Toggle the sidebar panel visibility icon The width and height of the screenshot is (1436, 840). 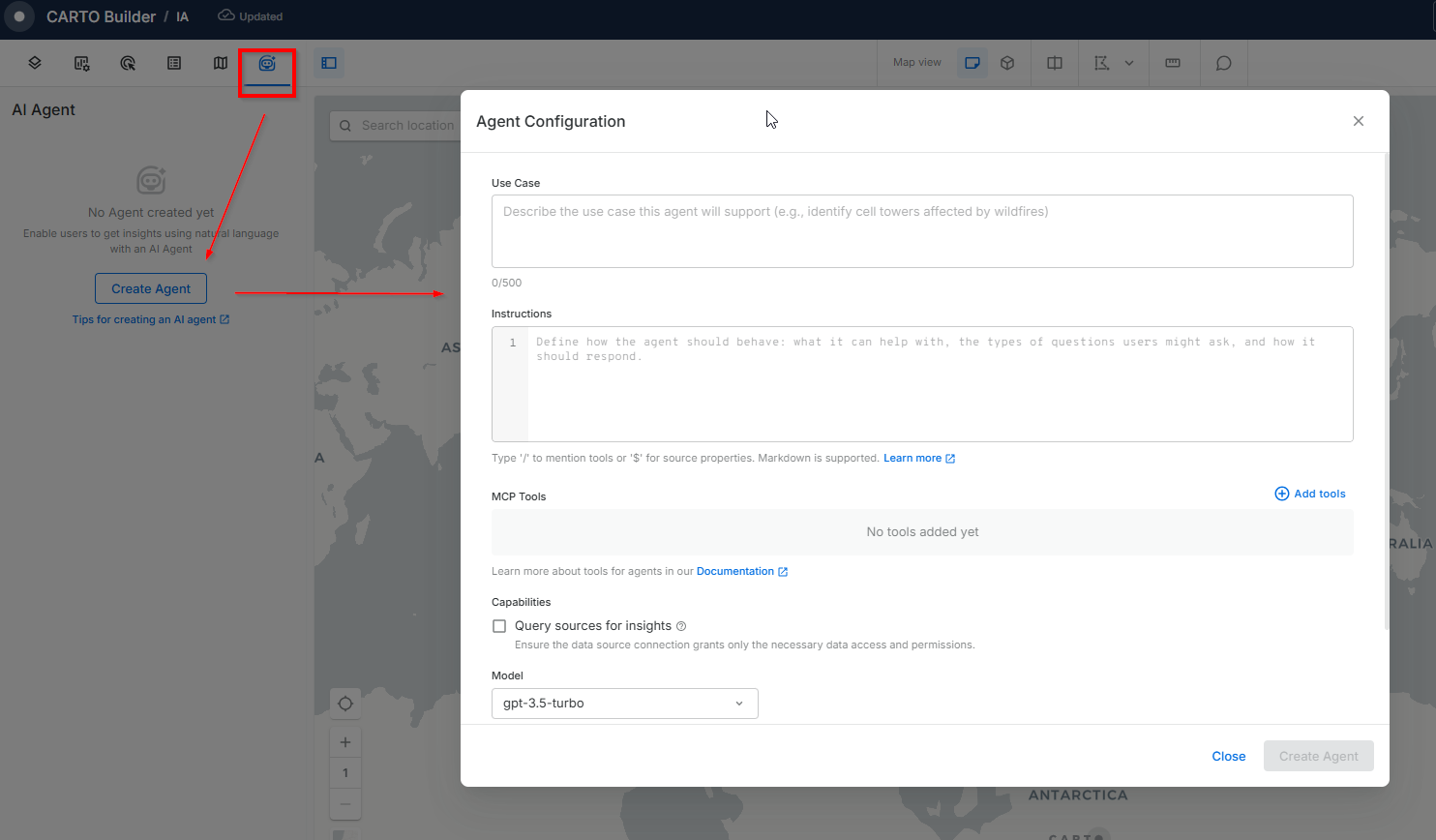tap(329, 63)
